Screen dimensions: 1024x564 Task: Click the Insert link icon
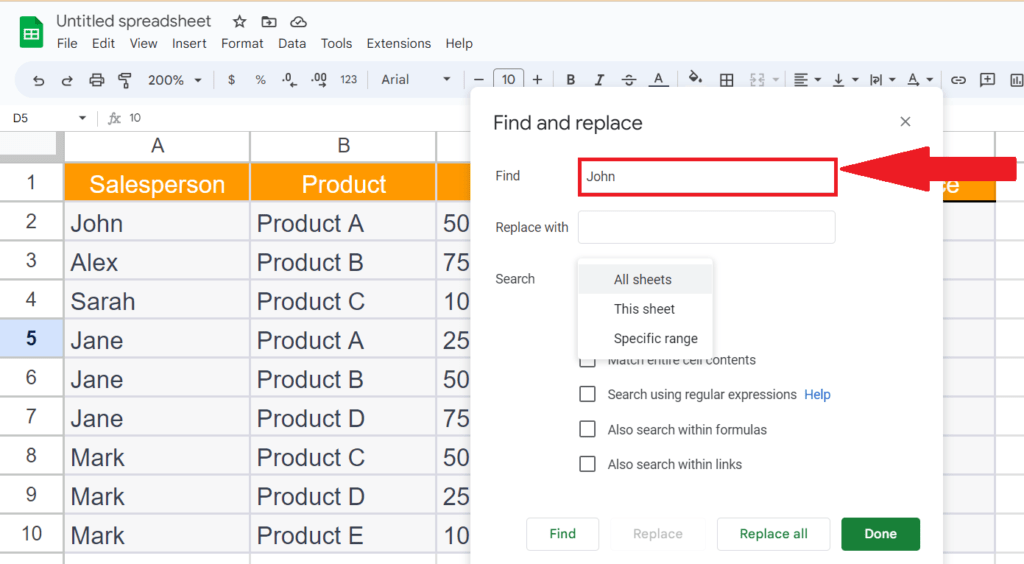pyautogui.click(x=958, y=80)
